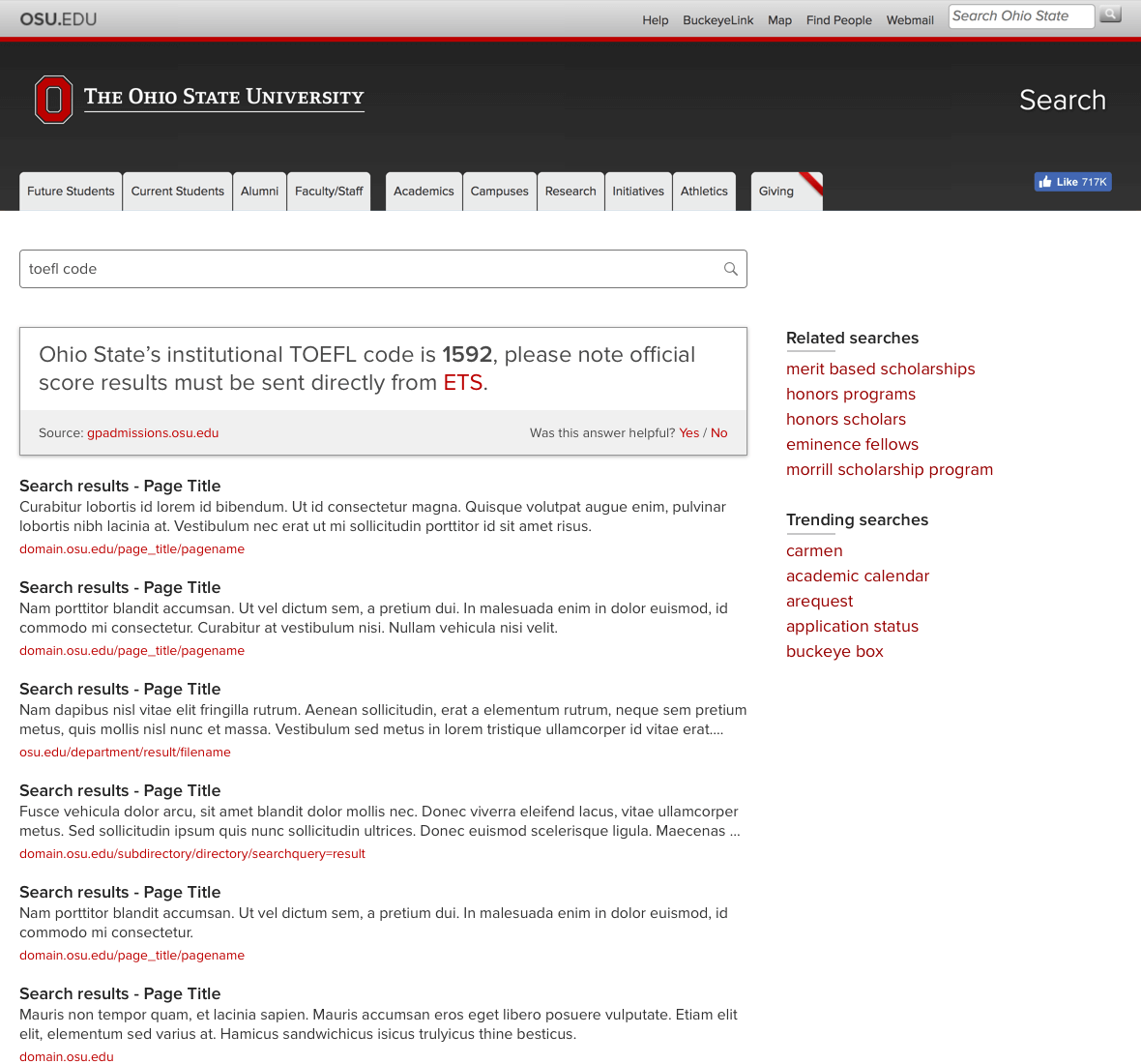Open trending search arequest
This screenshot has height=1064, width=1141.
tap(819, 601)
